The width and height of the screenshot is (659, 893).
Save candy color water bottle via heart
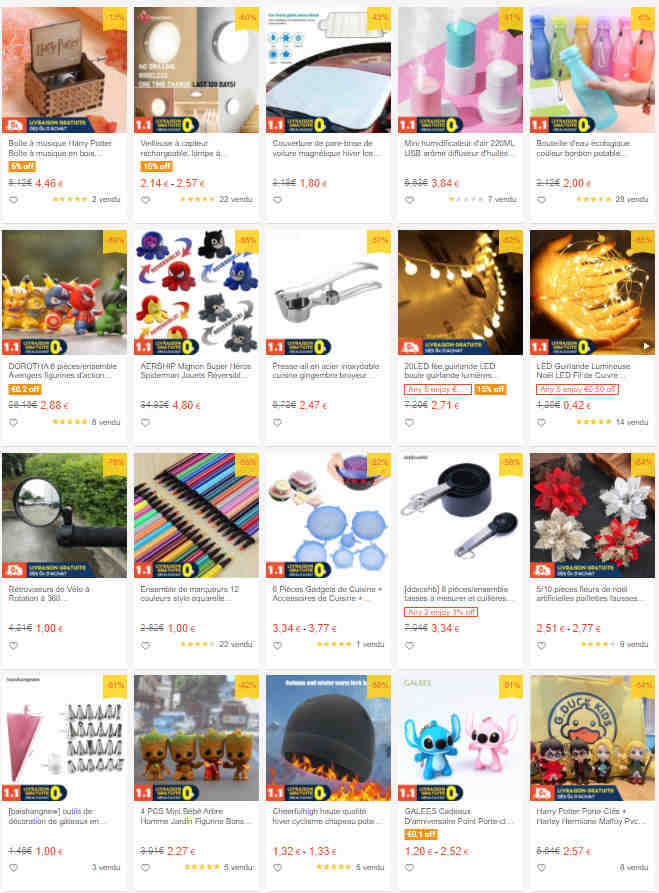click(x=542, y=200)
